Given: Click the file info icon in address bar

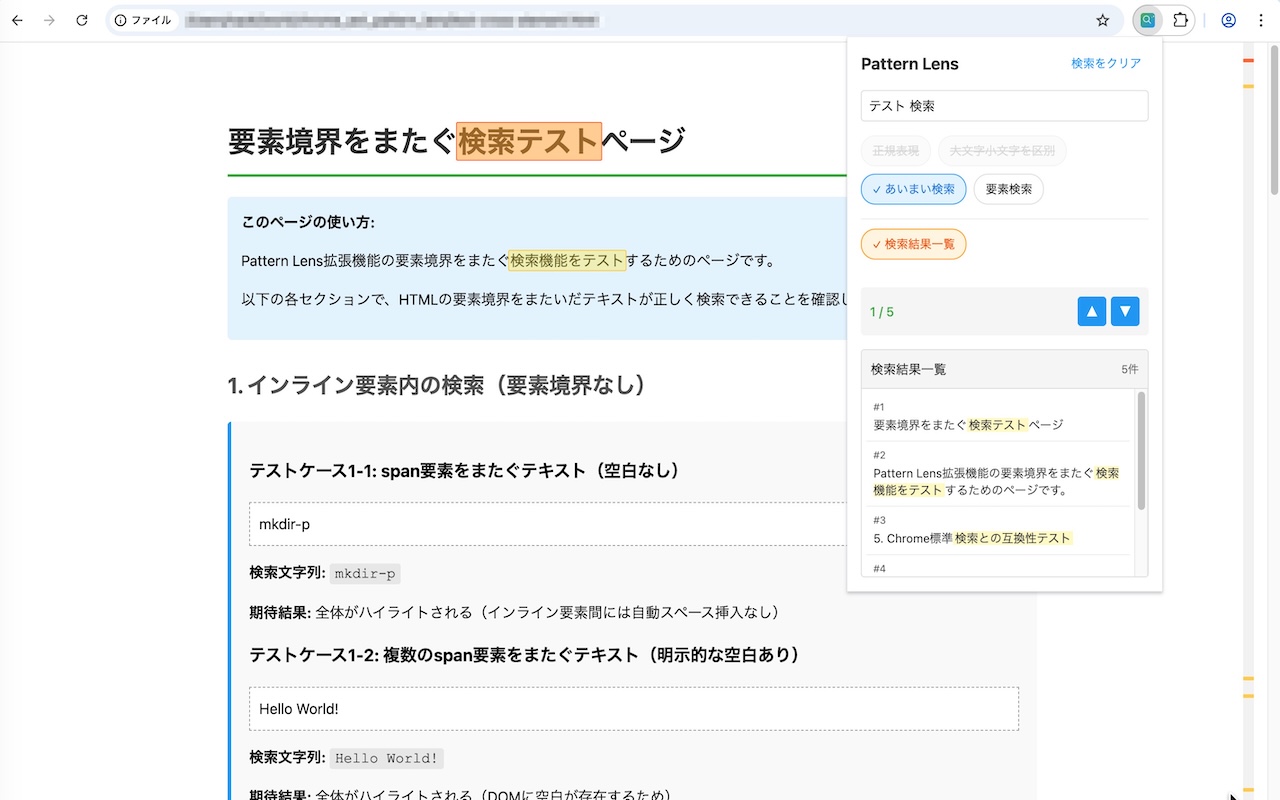Looking at the screenshot, I should point(121,20).
